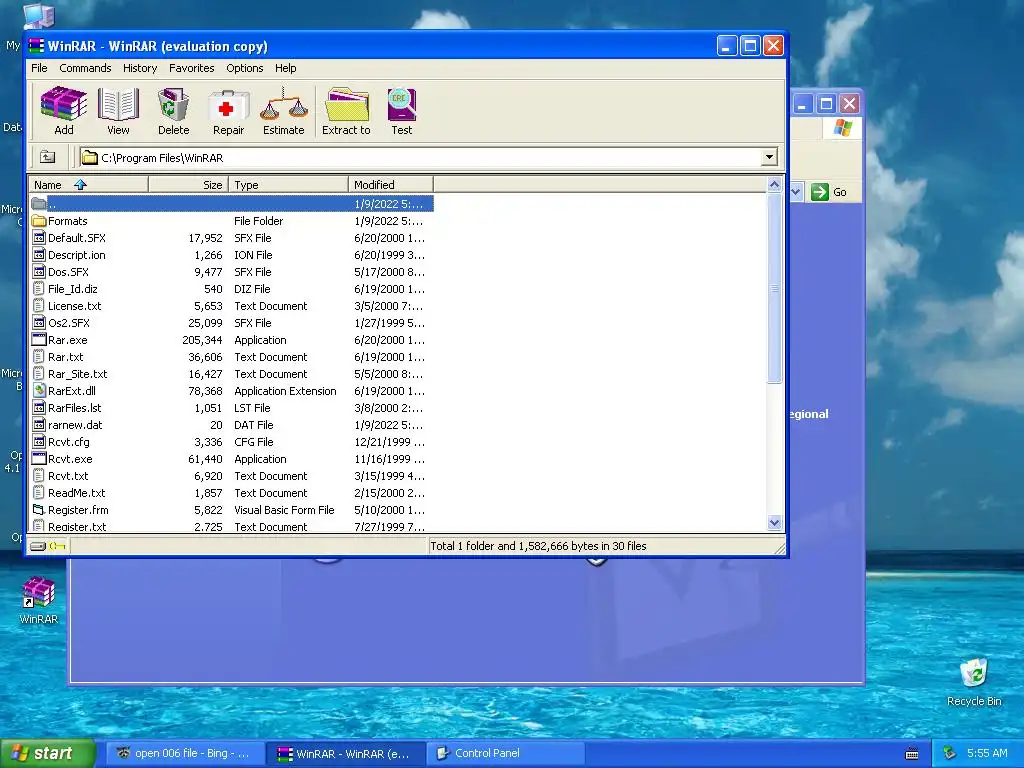
Task: Open the Commands menu
Action: point(85,68)
